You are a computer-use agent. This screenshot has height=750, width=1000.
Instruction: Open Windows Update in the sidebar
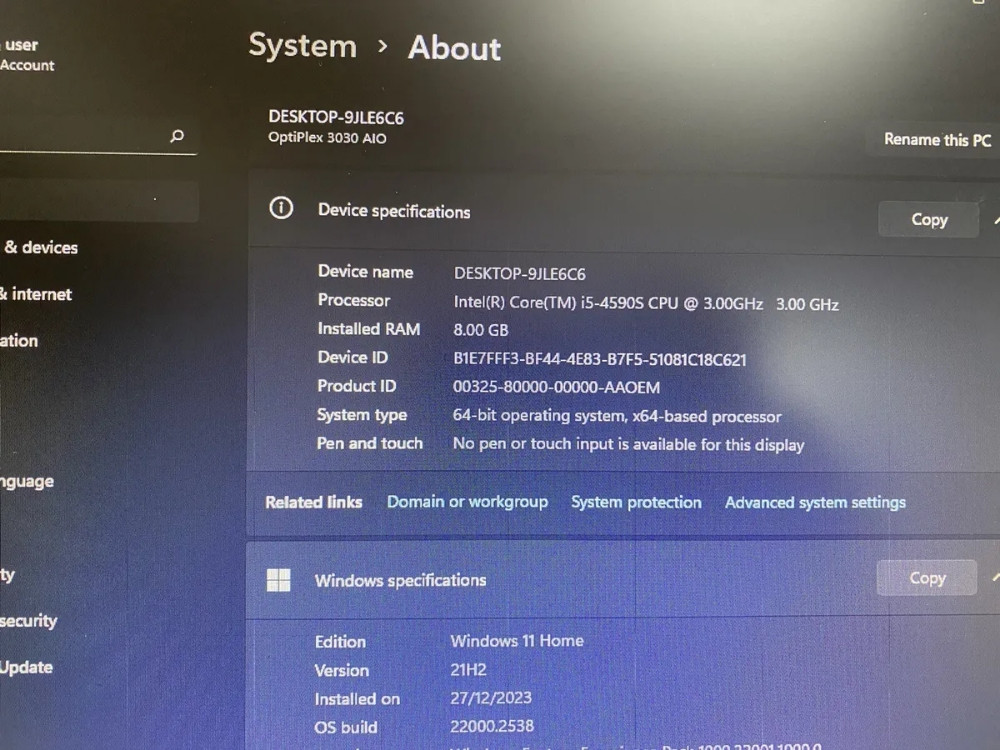pos(26,667)
